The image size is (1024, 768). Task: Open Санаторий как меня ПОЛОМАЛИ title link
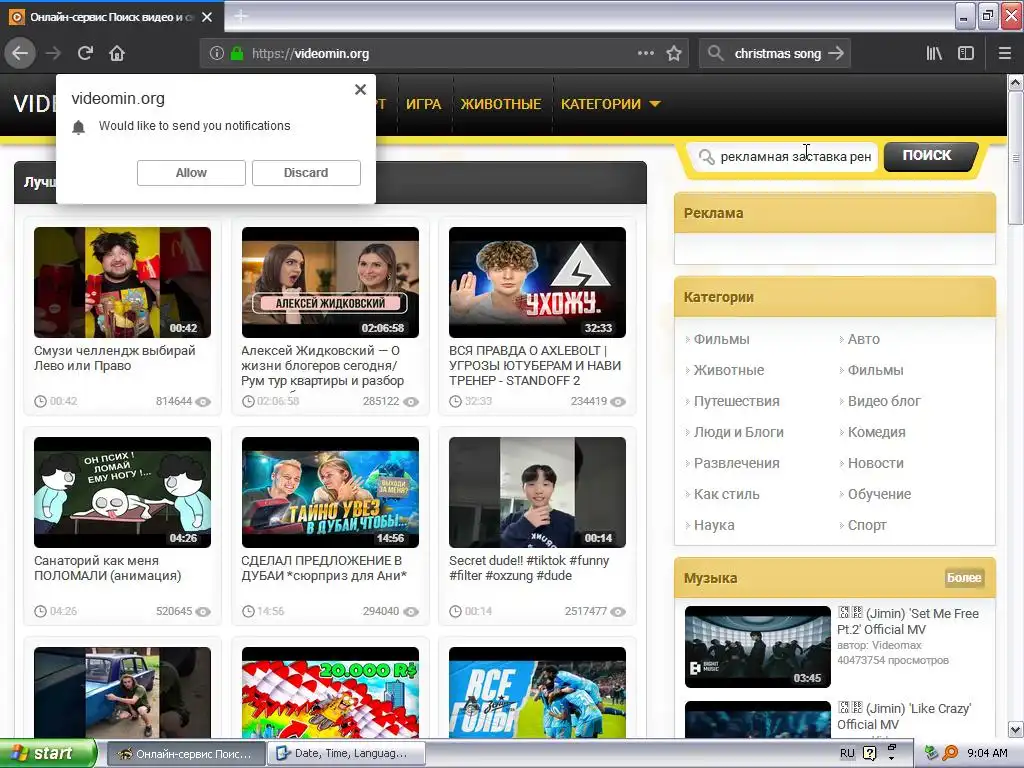click(108, 568)
